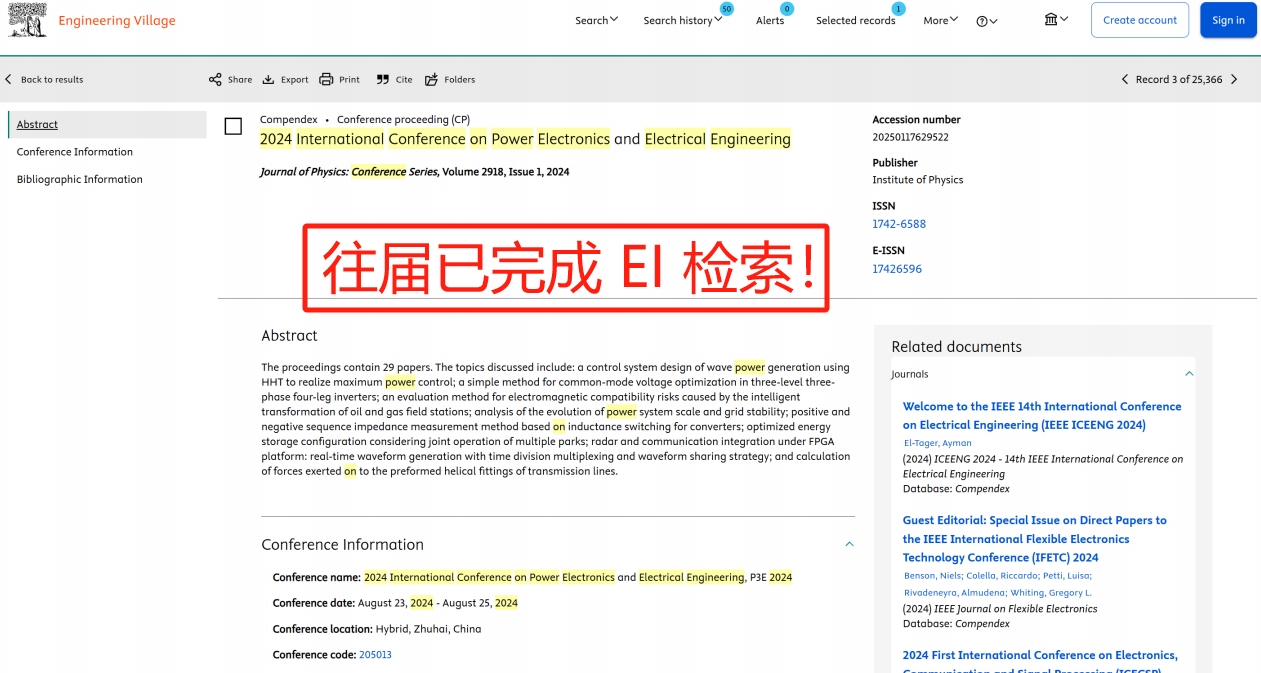Expand the Search dropdown menu
The image size is (1261, 673).
597,20
